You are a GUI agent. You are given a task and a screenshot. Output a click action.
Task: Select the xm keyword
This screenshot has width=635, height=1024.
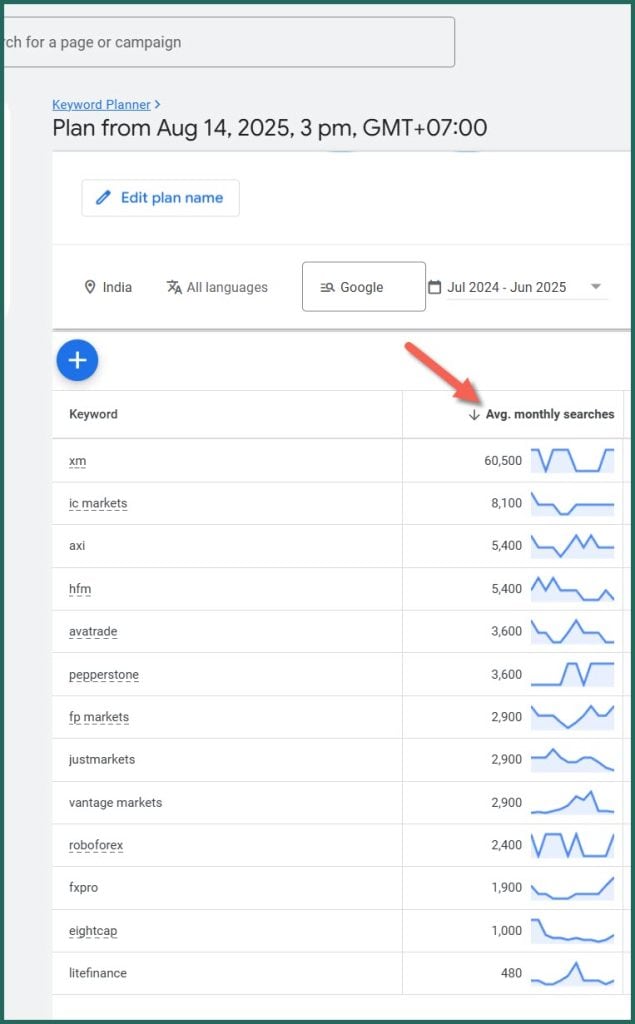(77, 461)
